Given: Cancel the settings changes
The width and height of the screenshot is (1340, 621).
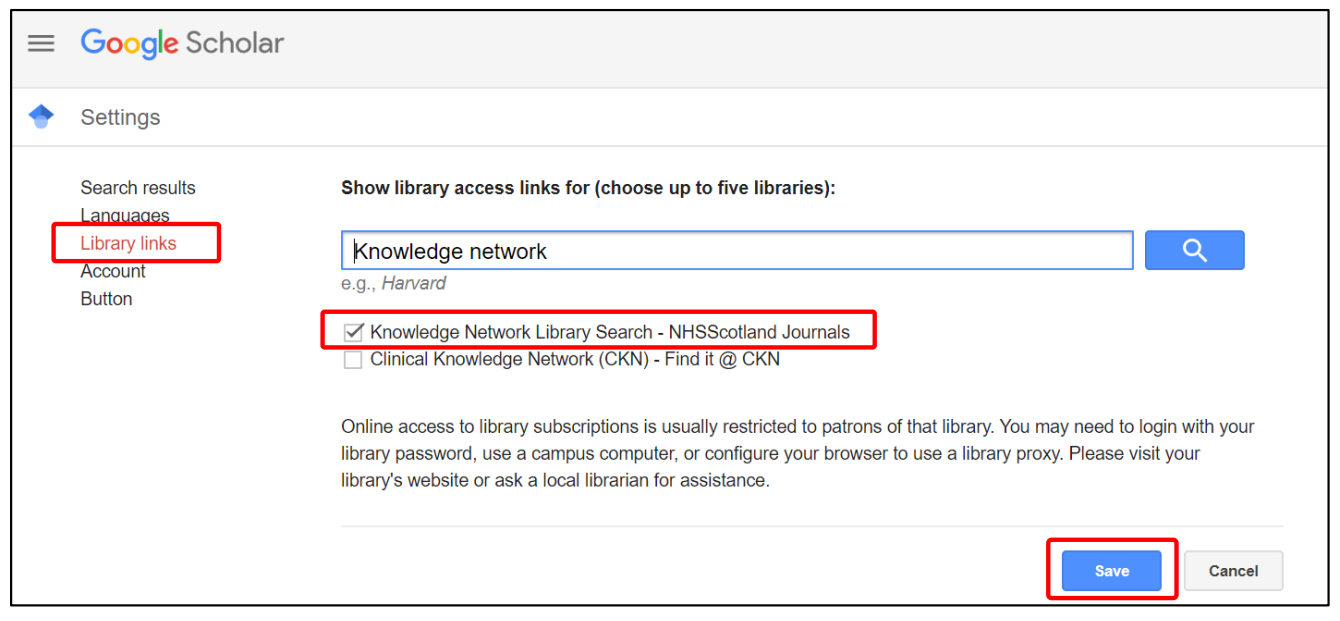Looking at the screenshot, I should click(x=1233, y=570).
